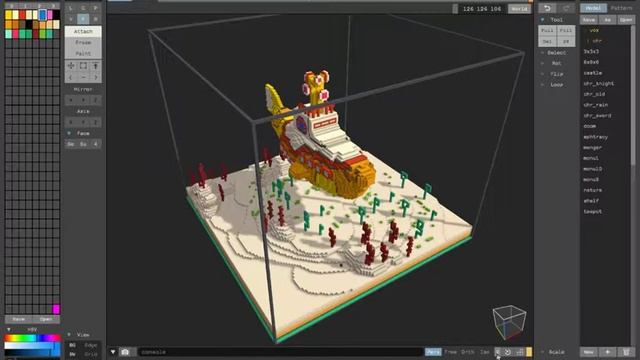Toggle the Grid view option

tap(91, 355)
